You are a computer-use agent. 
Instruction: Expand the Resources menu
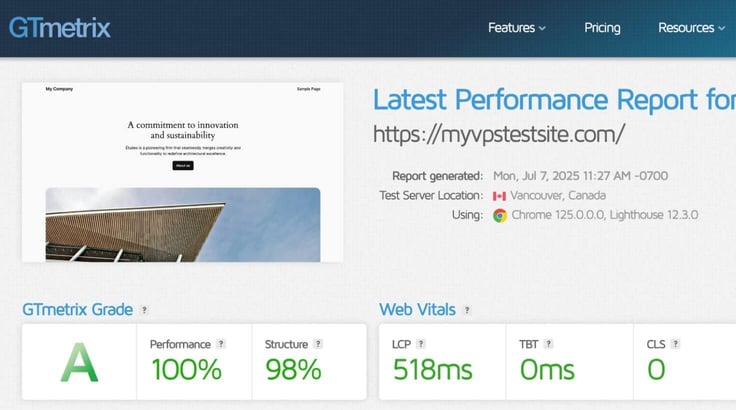[691, 28]
